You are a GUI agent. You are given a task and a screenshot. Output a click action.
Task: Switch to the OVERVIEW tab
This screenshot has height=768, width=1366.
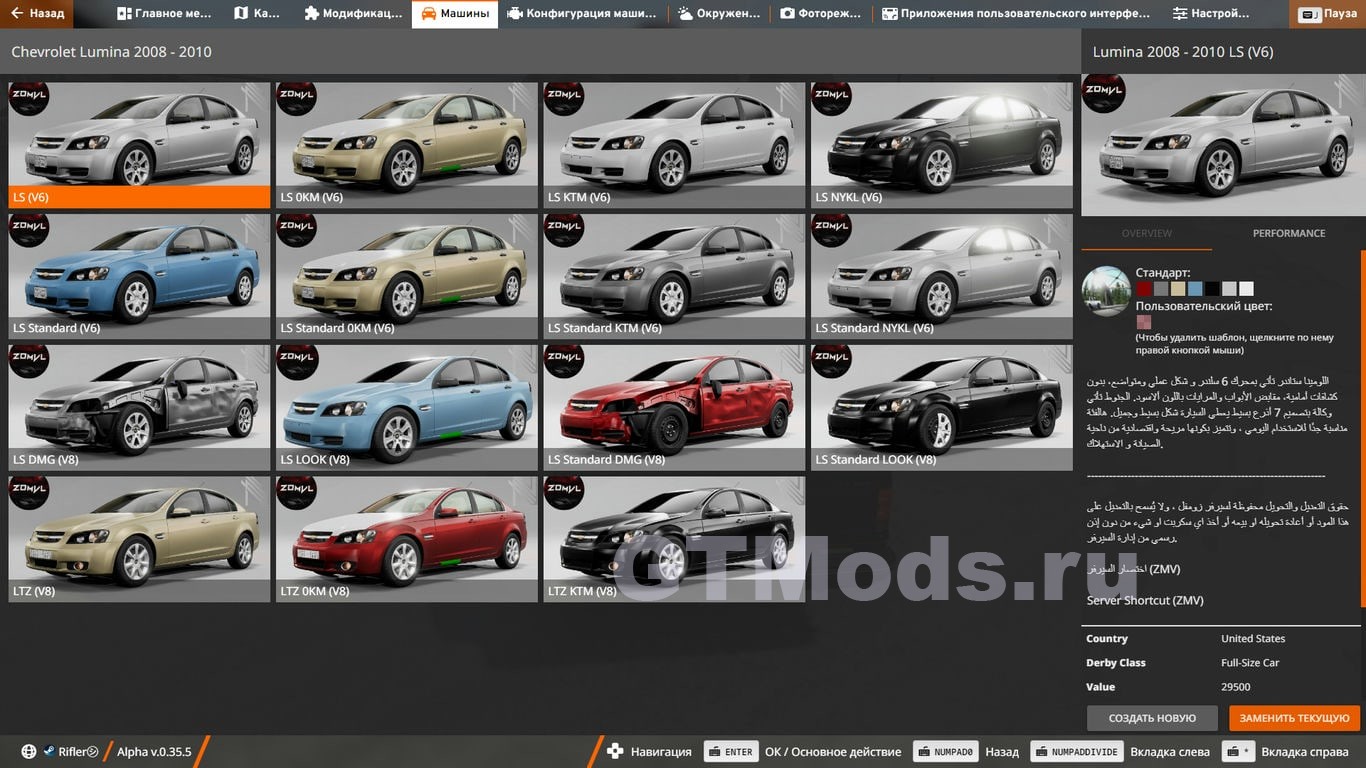coord(1146,233)
